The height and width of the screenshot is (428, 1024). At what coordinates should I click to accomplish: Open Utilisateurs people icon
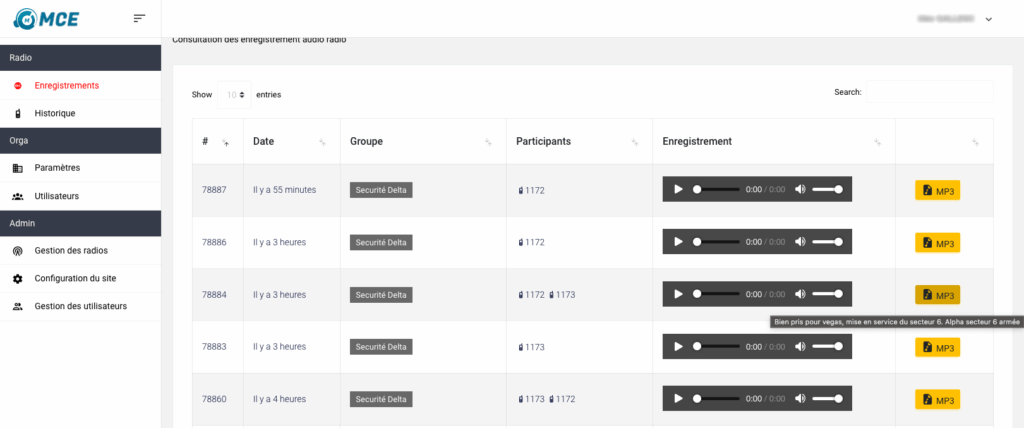coord(18,196)
